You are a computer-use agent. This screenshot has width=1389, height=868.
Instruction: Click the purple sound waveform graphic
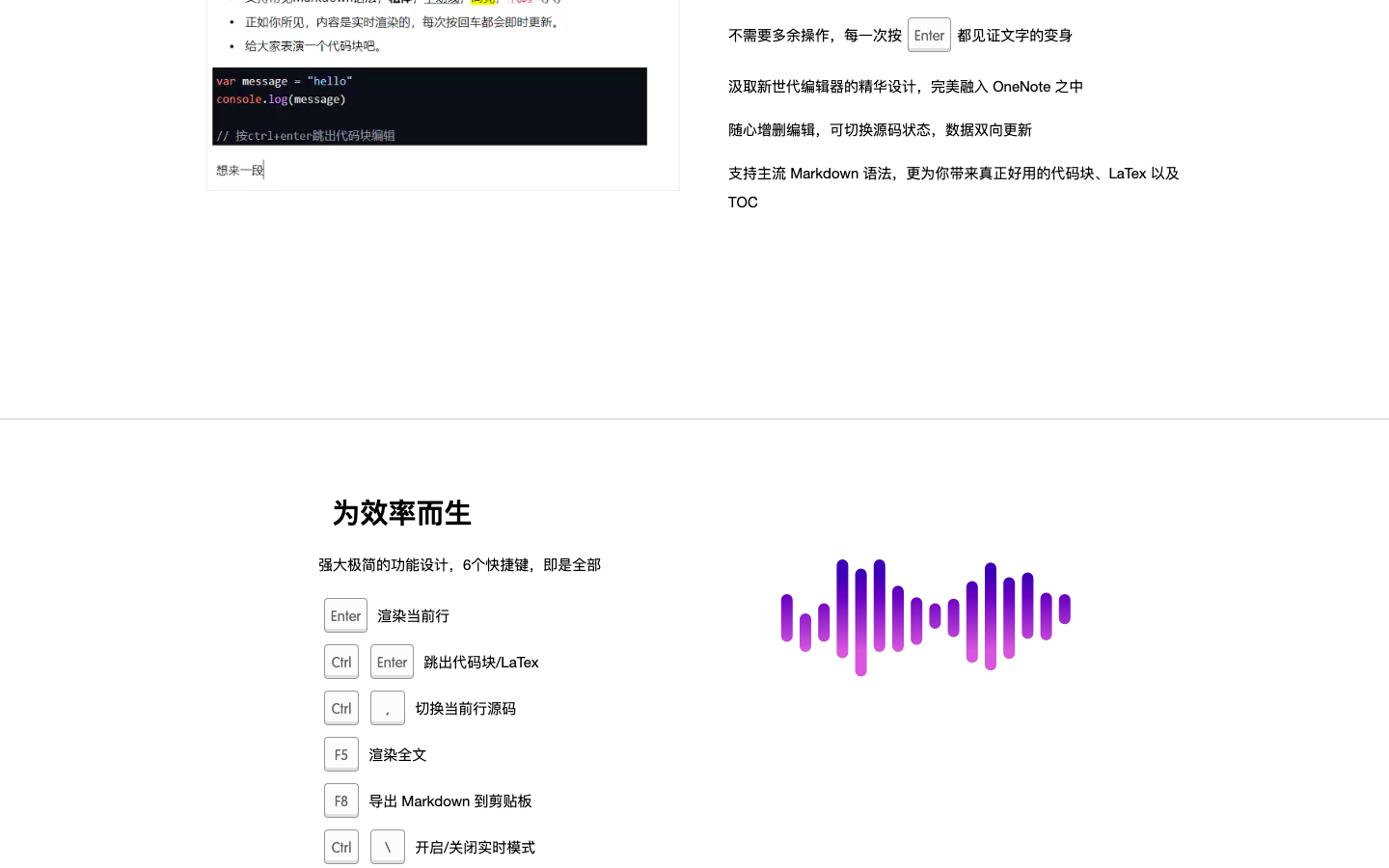925,616
